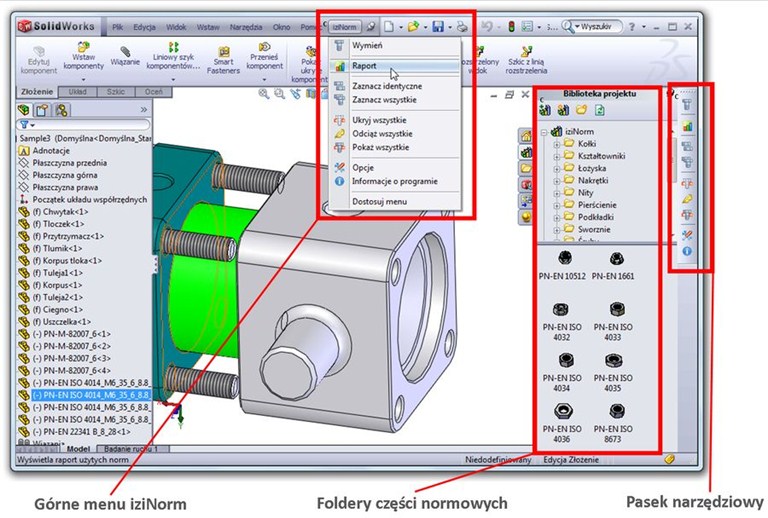Click the Wymień icon in vertical iziNorm toolbar

tap(687, 104)
